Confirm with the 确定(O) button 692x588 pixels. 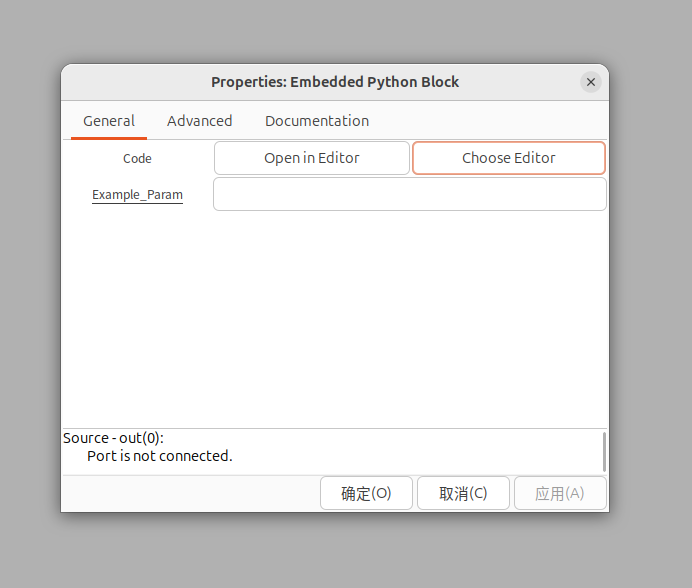[366, 493]
